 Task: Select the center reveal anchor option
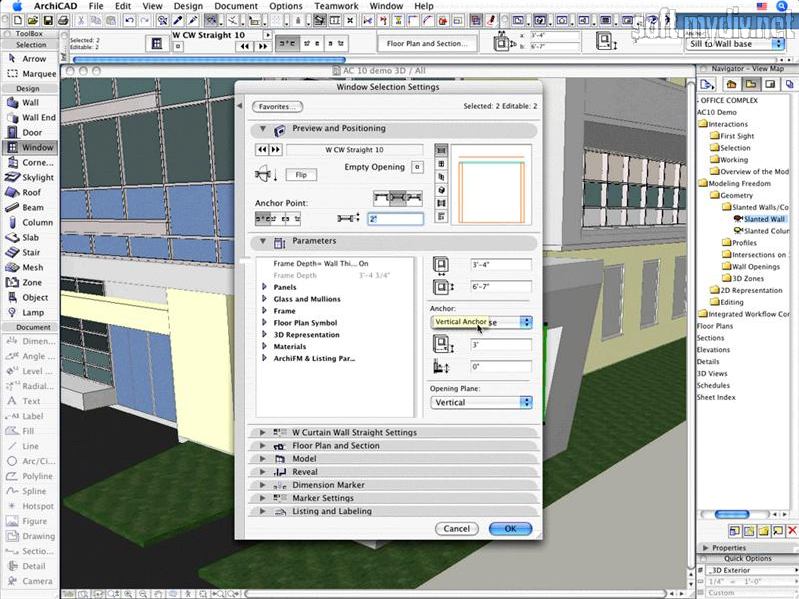[398, 198]
